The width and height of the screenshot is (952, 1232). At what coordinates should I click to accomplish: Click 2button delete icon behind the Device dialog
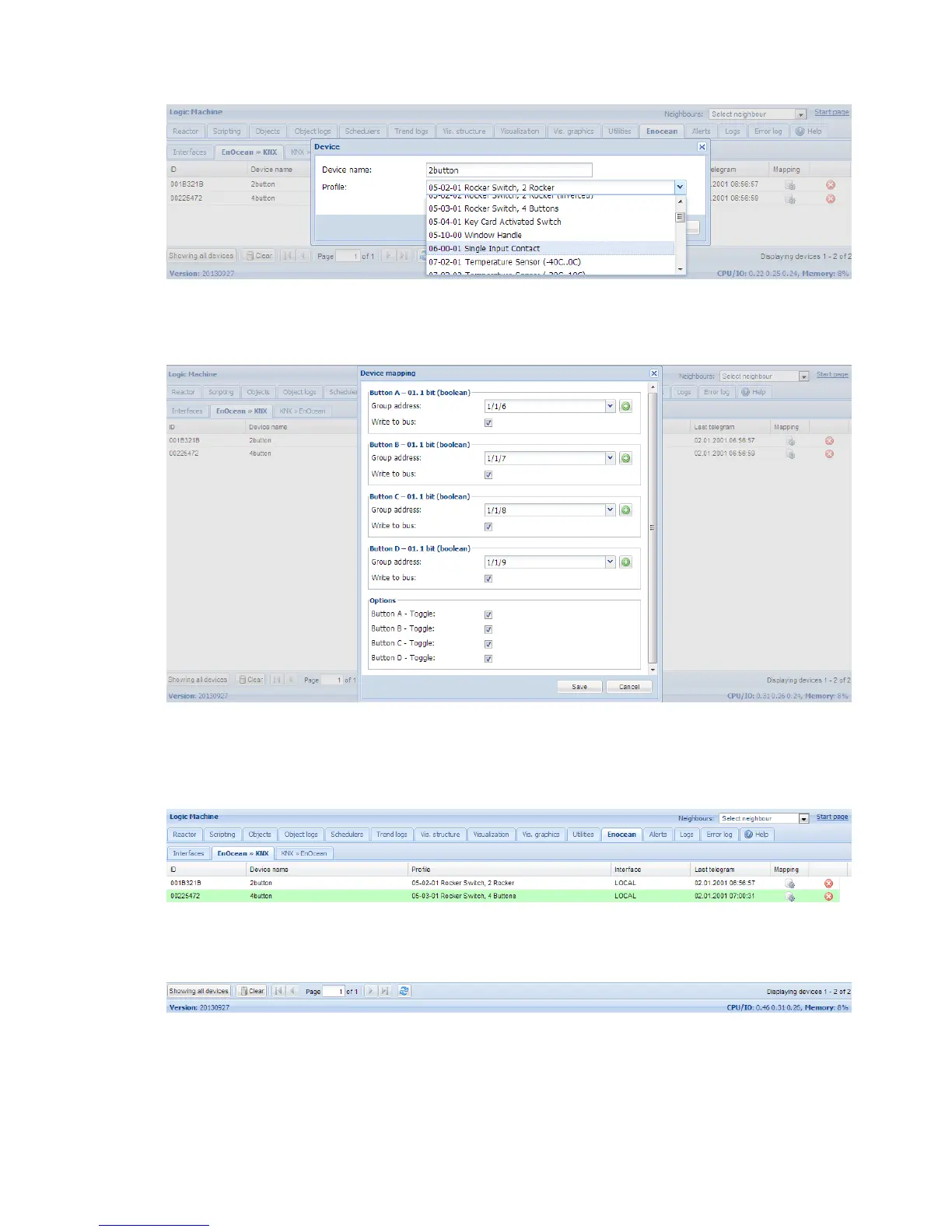pyautogui.click(x=831, y=184)
